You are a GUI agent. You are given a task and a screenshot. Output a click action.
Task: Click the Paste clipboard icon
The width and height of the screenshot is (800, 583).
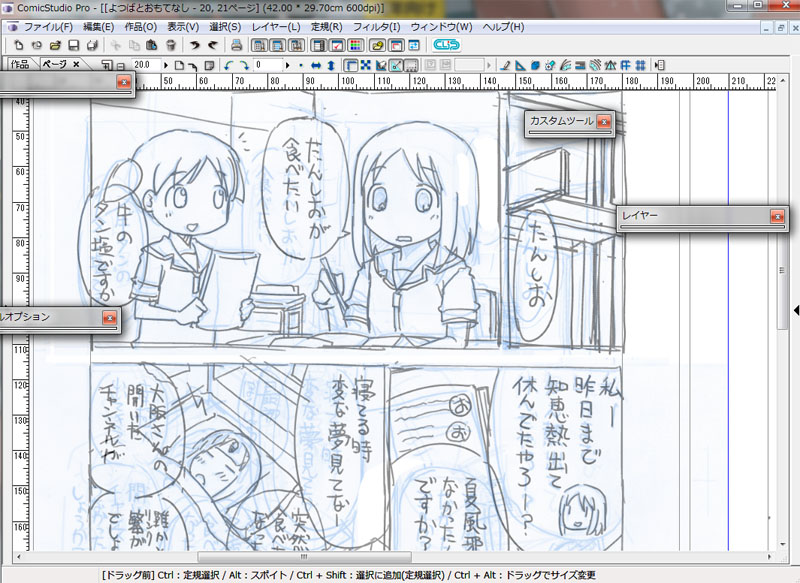coord(152,45)
